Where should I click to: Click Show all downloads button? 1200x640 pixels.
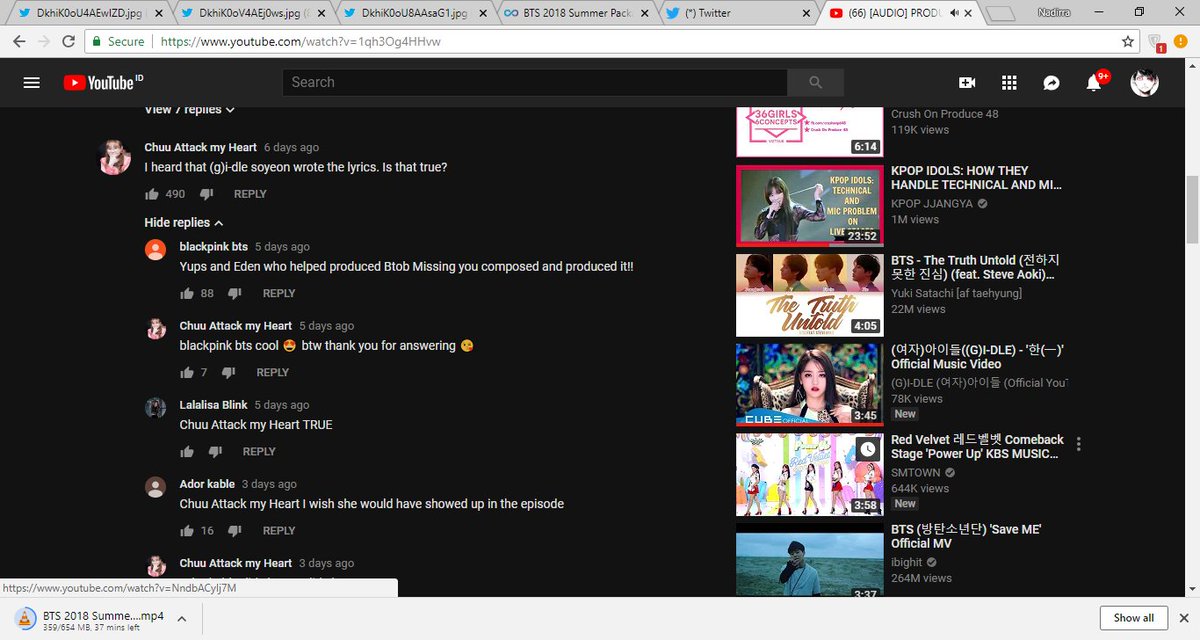(x=1133, y=618)
